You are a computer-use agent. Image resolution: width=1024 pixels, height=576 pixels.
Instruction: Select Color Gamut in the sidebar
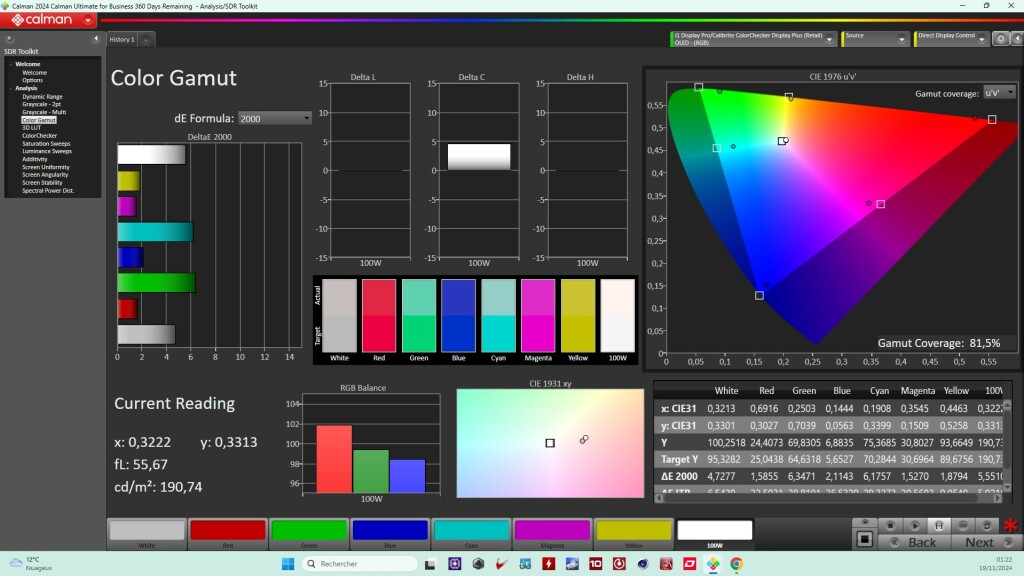(39, 120)
